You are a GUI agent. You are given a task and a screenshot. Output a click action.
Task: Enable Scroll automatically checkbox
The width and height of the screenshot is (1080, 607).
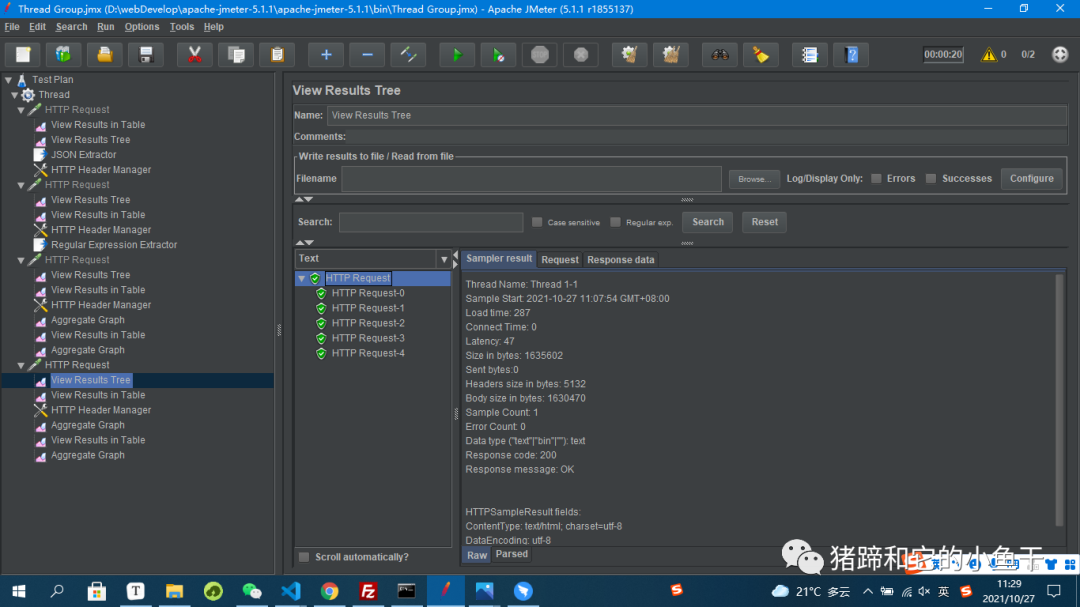click(304, 557)
